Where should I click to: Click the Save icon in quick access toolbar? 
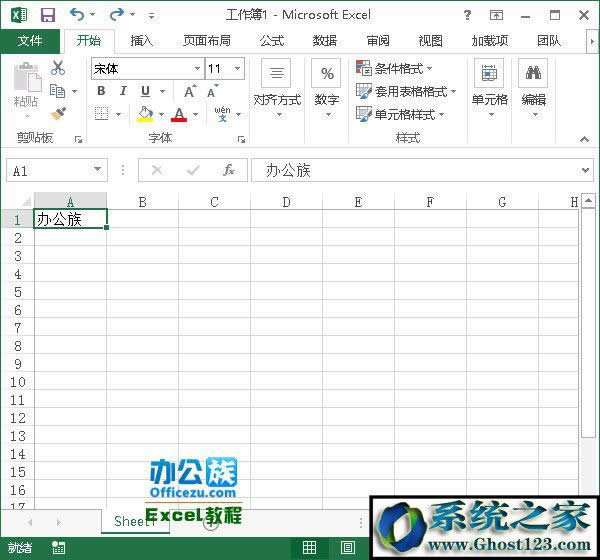click(x=47, y=15)
